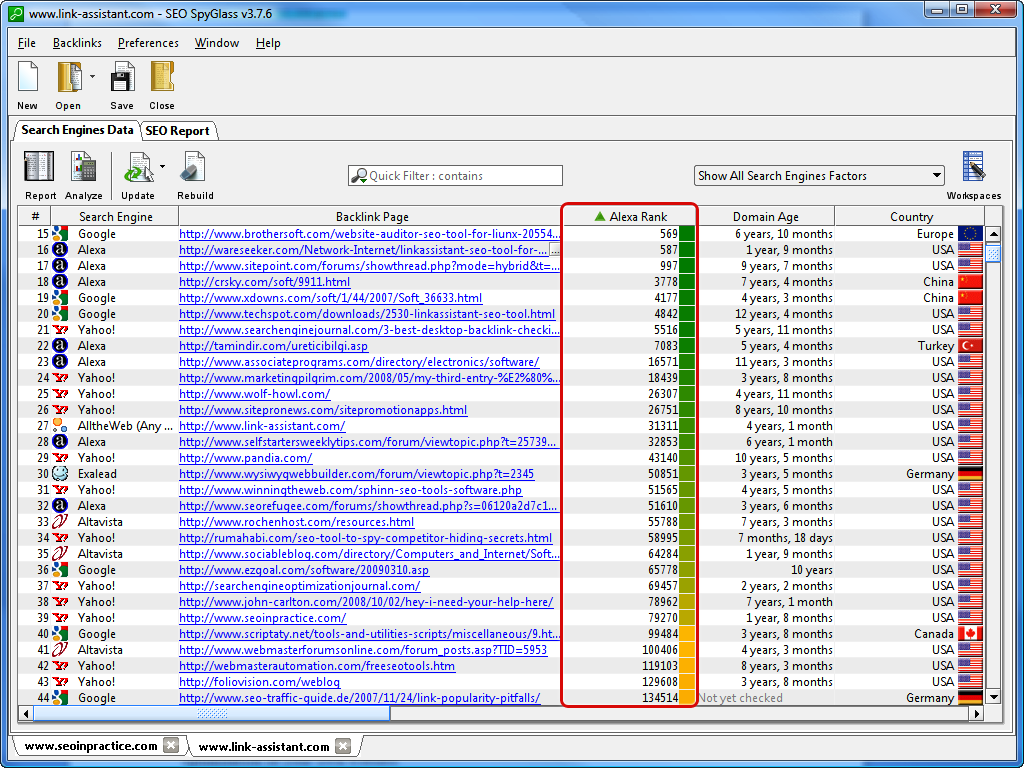Click the horizontal scrollbar left arrow

[x=26, y=714]
